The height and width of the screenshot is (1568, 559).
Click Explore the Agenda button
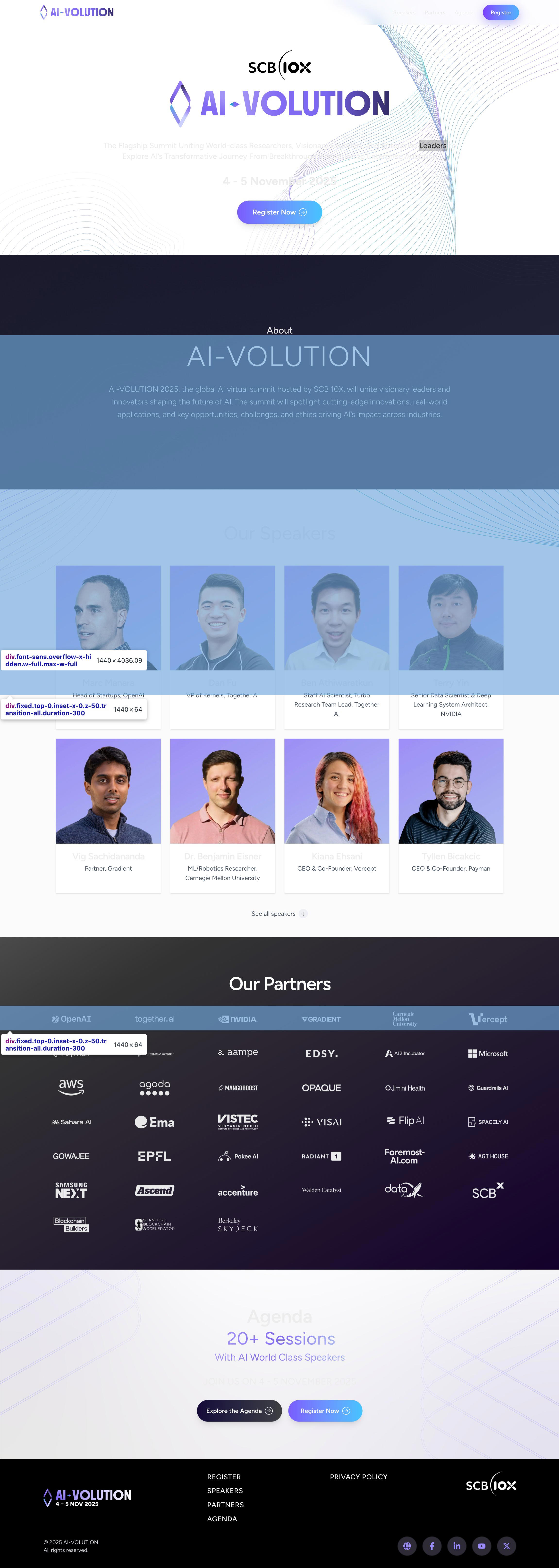[x=239, y=1410]
